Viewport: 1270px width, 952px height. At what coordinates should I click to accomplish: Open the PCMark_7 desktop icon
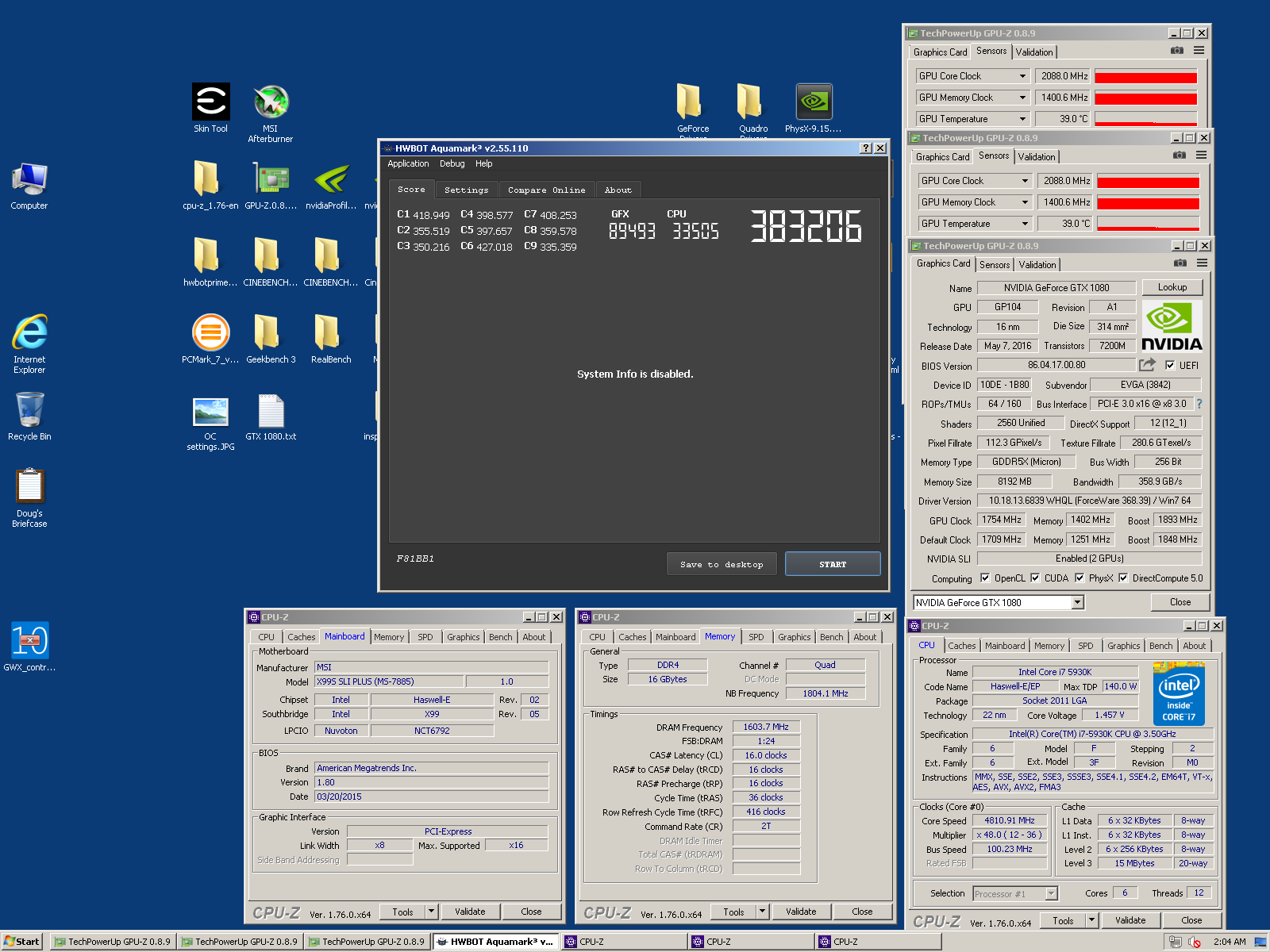(210, 338)
